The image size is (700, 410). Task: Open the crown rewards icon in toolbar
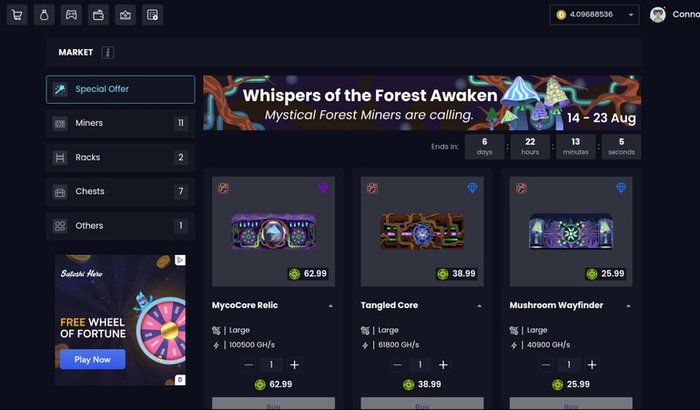[x=125, y=15]
